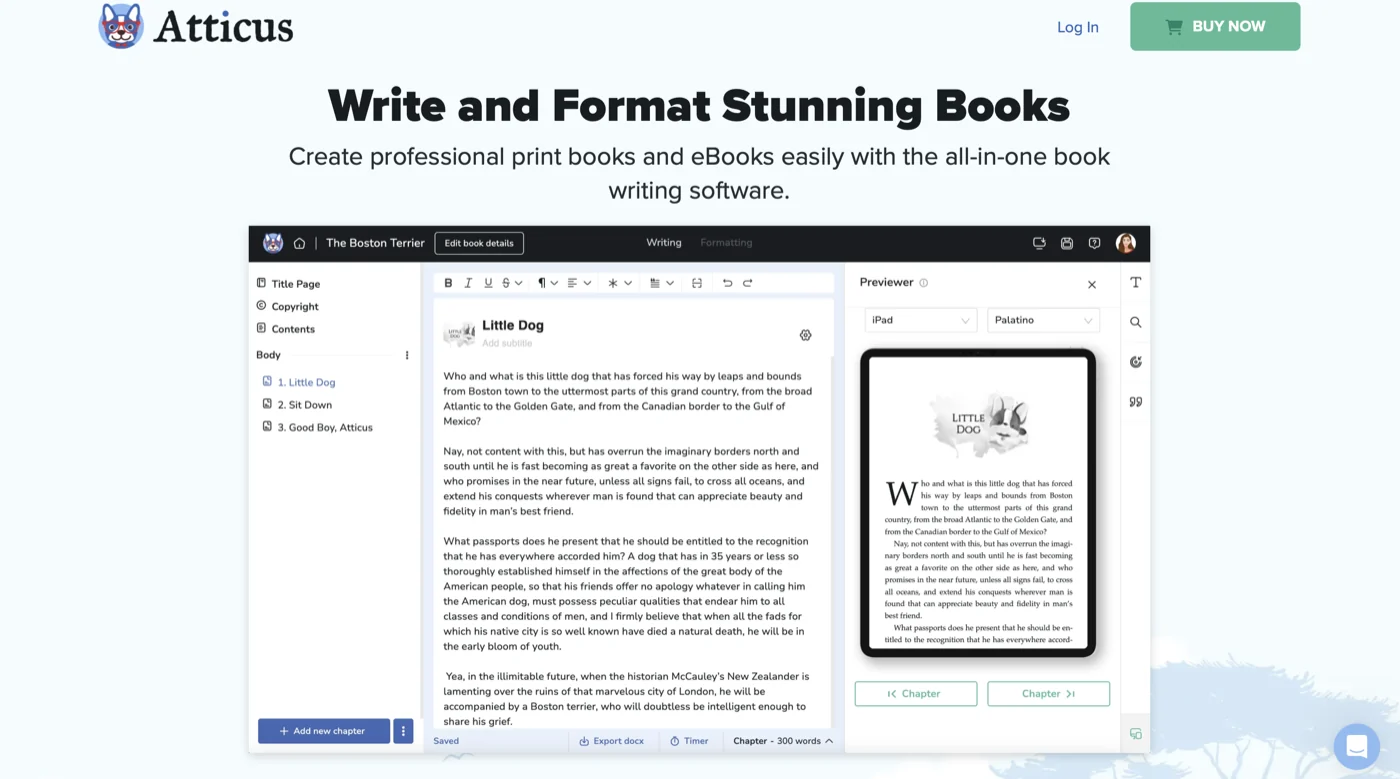Expand the strikethrough options chevron

pyautogui.click(x=518, y=283)
